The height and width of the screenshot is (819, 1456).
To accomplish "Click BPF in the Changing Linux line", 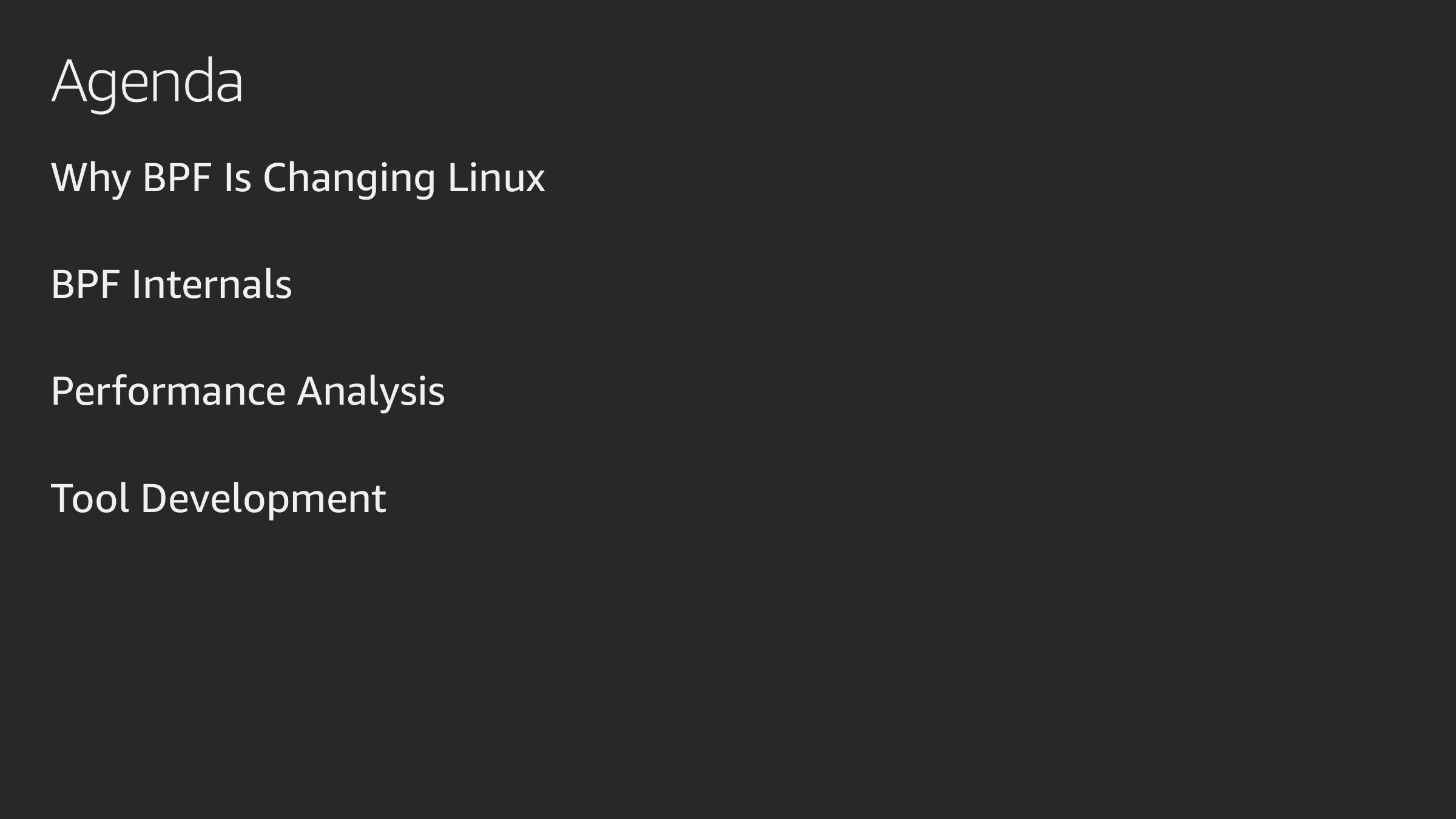I will point(177,178).
